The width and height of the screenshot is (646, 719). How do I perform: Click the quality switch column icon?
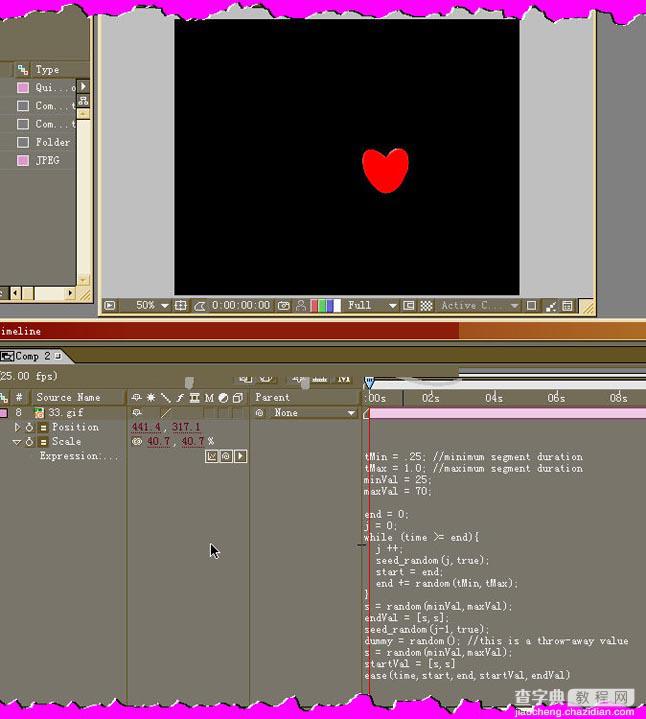pyautogui.click(x=166, y=398)
